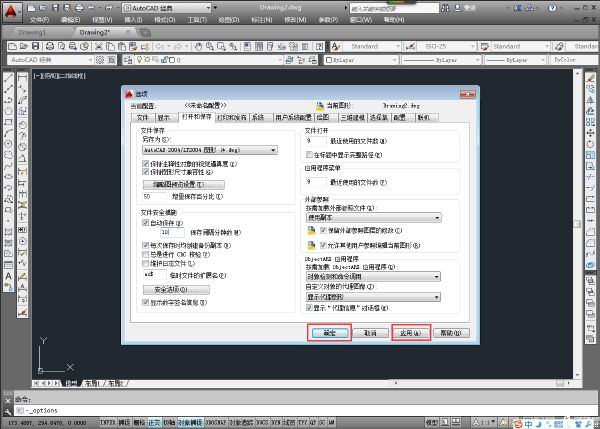The image size is (600, 429).
Task: Toggle 显示数字签名信息 checkbox
Action: [145, 302]
